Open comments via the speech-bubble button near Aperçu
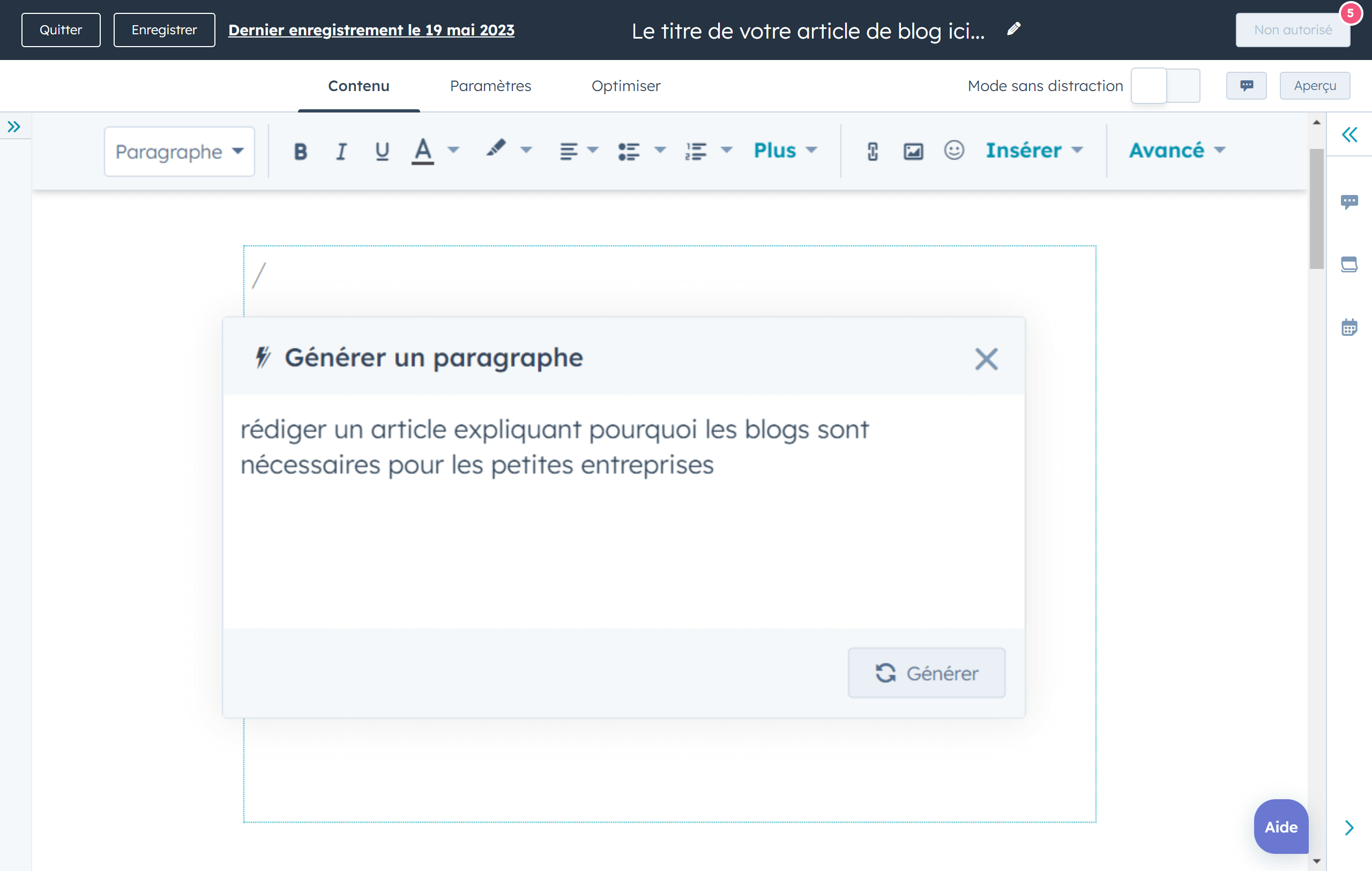 (1246, 86)
